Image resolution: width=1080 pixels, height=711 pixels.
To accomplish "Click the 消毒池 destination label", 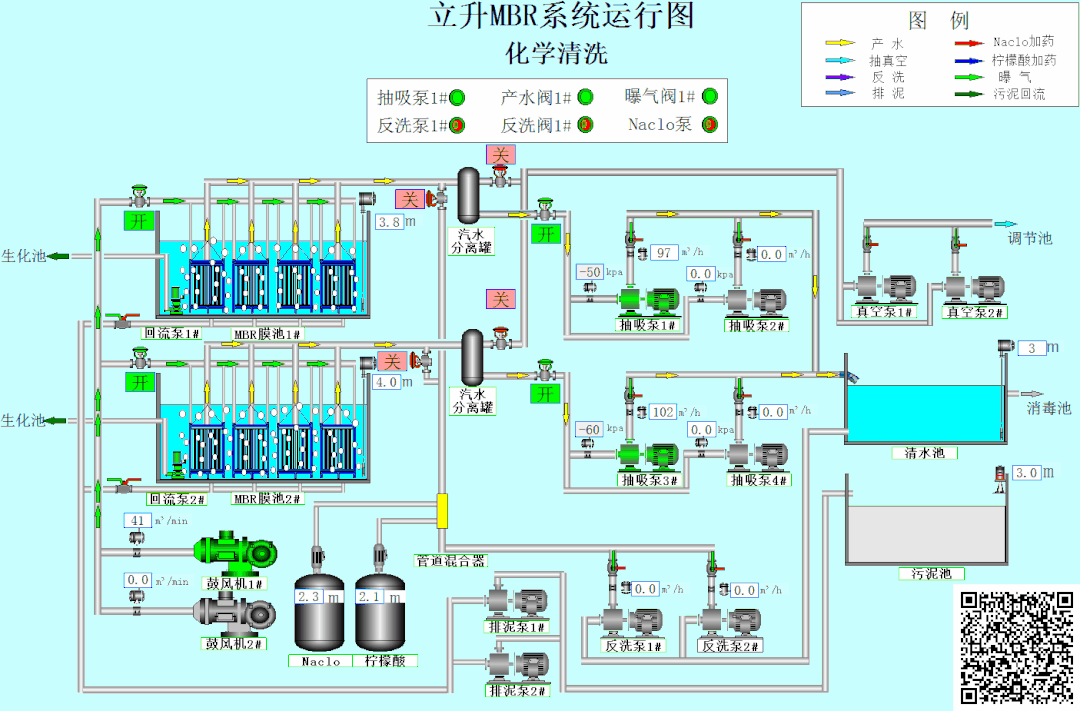I will 1048,408.
